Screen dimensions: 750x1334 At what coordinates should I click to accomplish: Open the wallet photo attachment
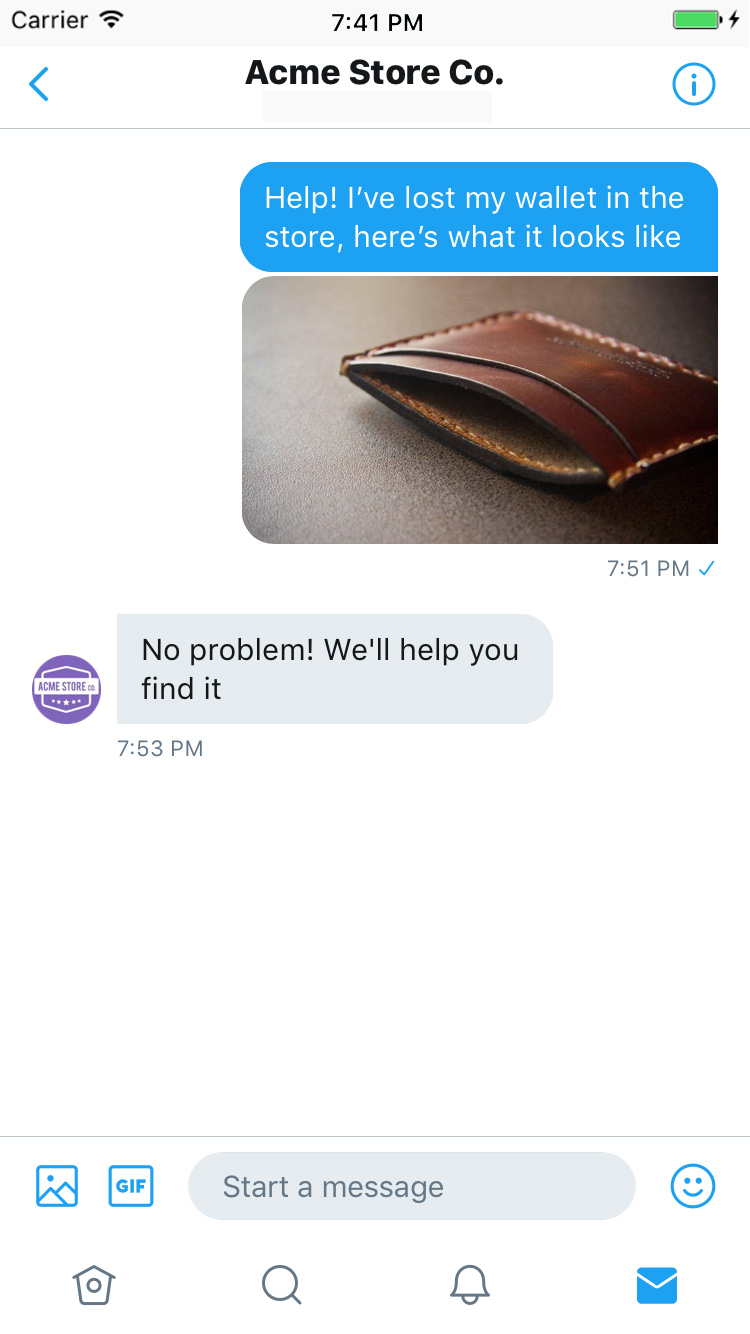(x=480, y=410)
